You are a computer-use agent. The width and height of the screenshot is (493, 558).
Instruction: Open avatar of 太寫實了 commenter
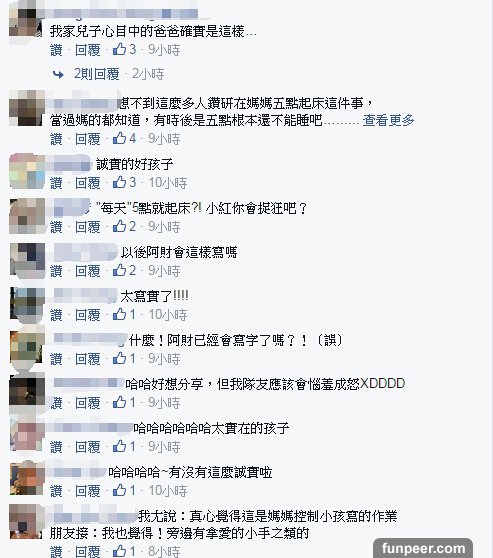coord(28,304)
